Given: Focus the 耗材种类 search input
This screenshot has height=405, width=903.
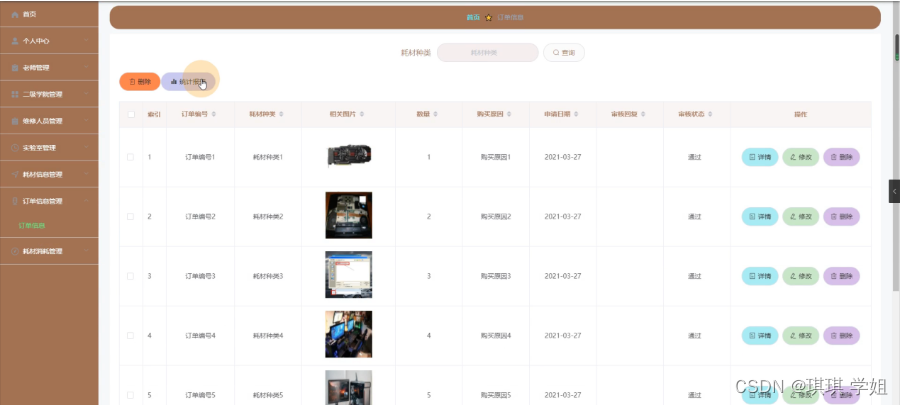Looking at the screenshot, I should [x=488, y=52].
